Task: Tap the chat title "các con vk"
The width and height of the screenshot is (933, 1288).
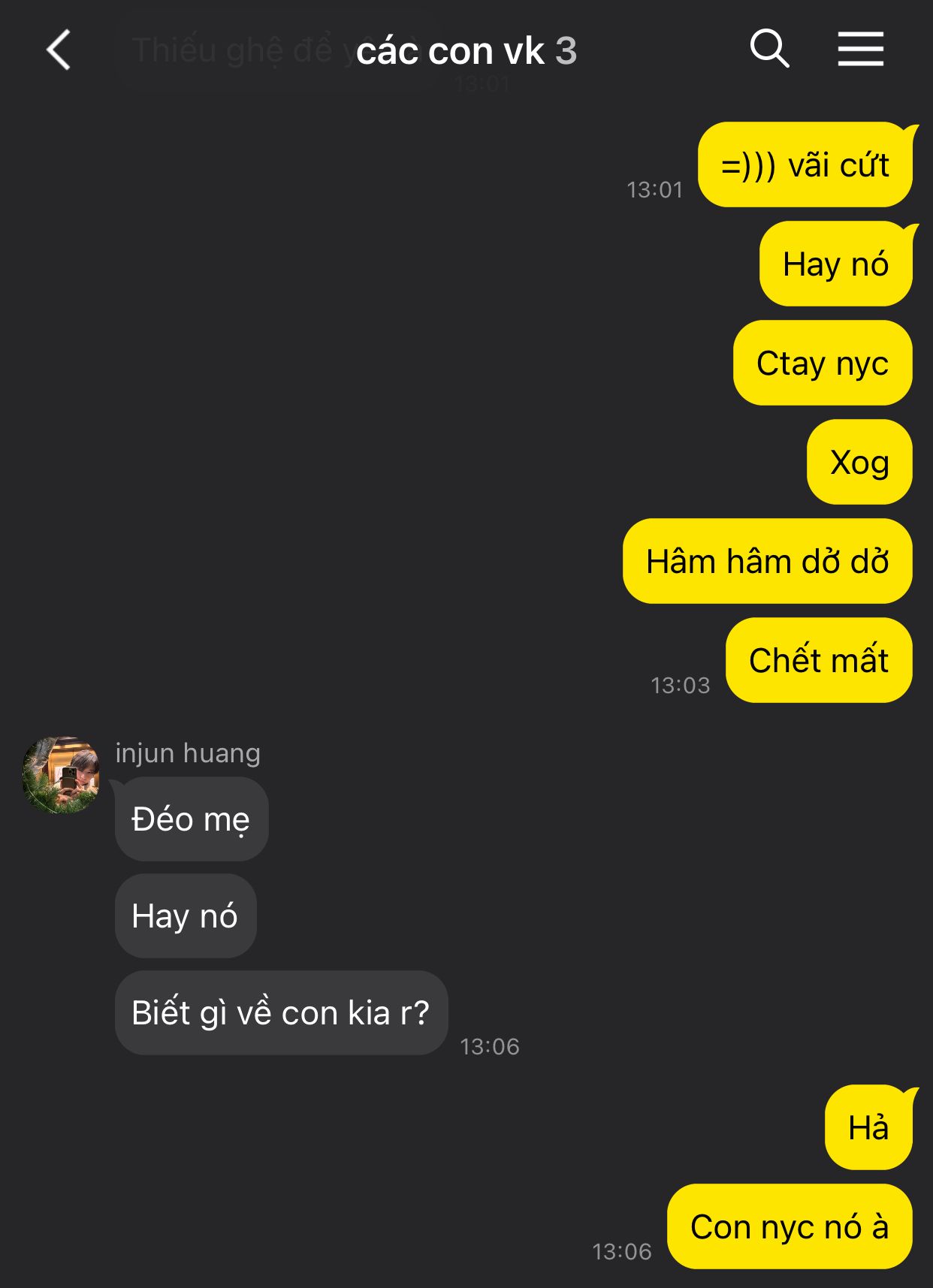Action: pyautogui.click(x=450, y=51)
